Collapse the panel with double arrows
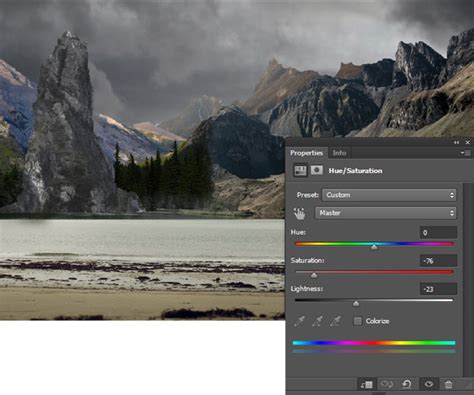The image size is (474, 395). 456,142
